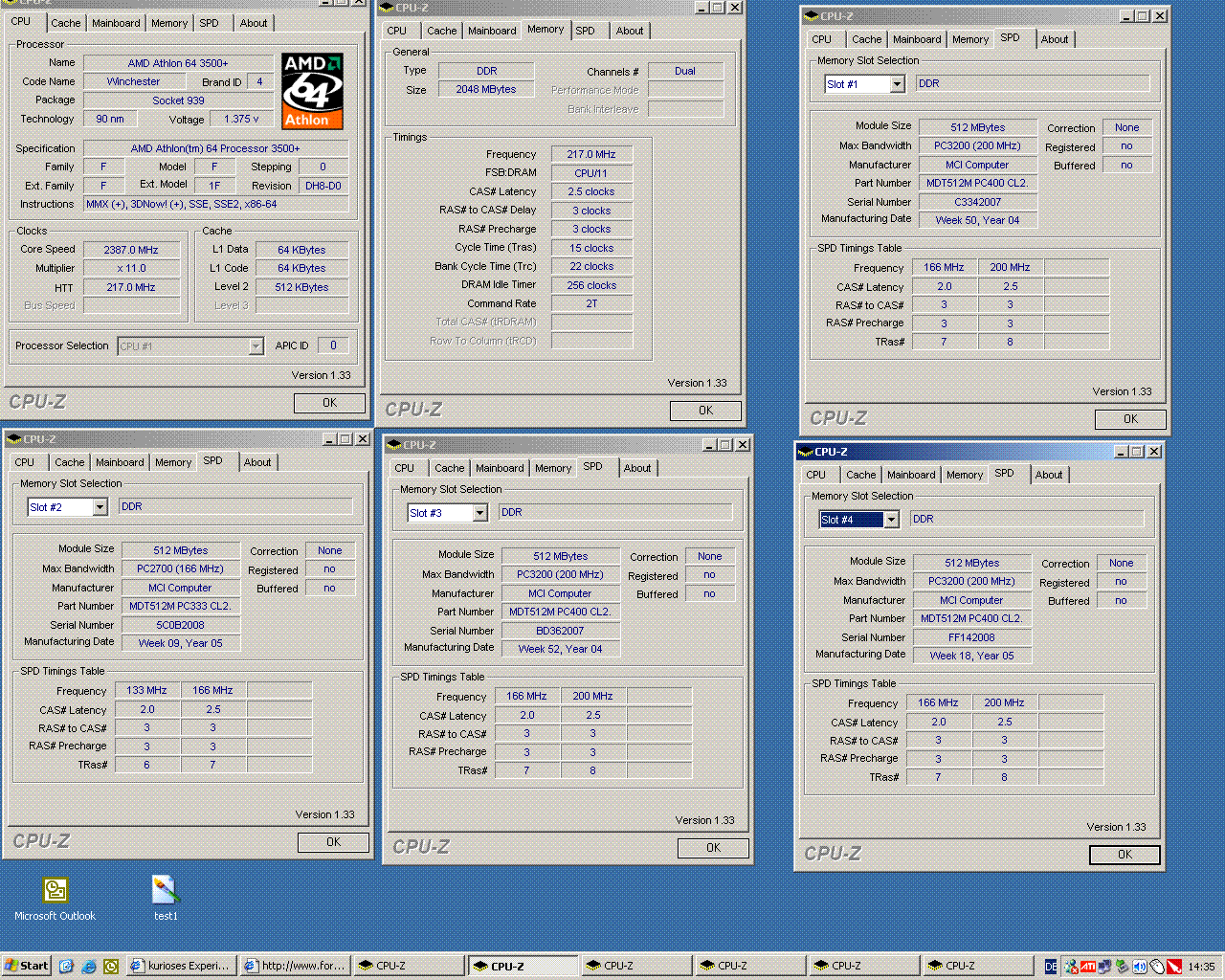Open Cache tab in the processor window
The width and height of the screenshot is (1225, 980).
[x=66, y=23]
